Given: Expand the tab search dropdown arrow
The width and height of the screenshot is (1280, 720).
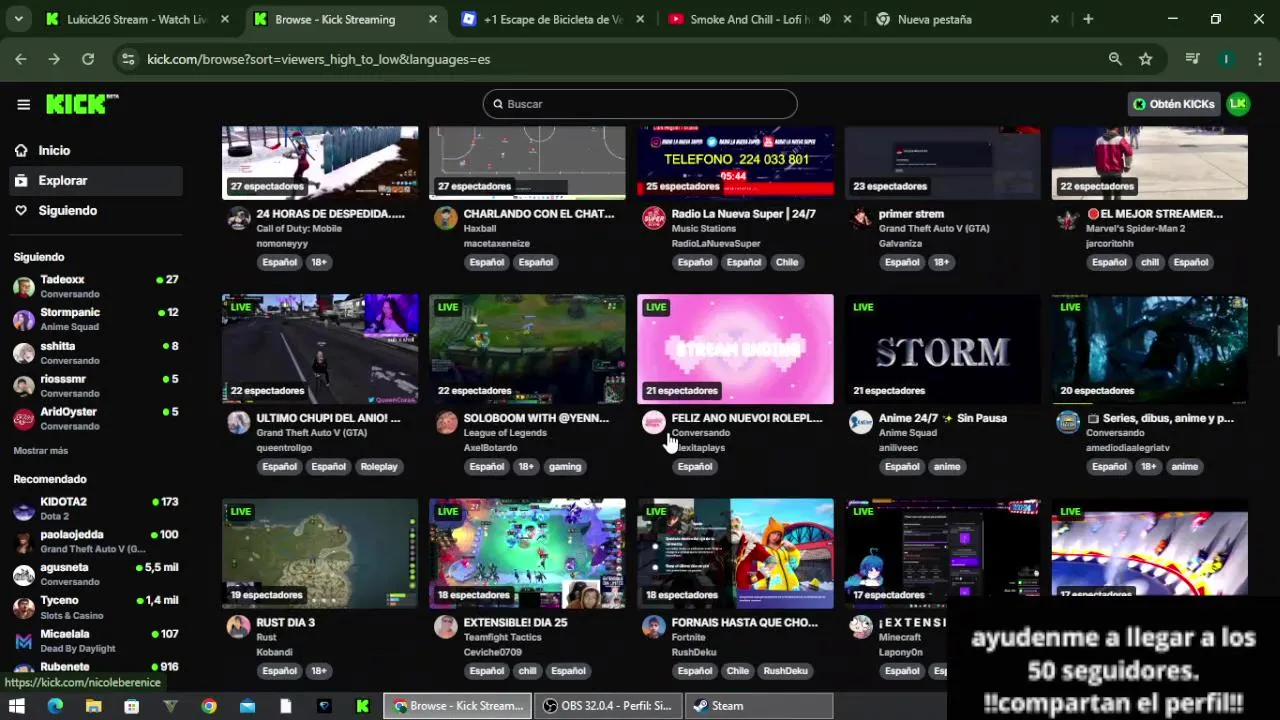Looking at the screenshot, I should [18, 19].
